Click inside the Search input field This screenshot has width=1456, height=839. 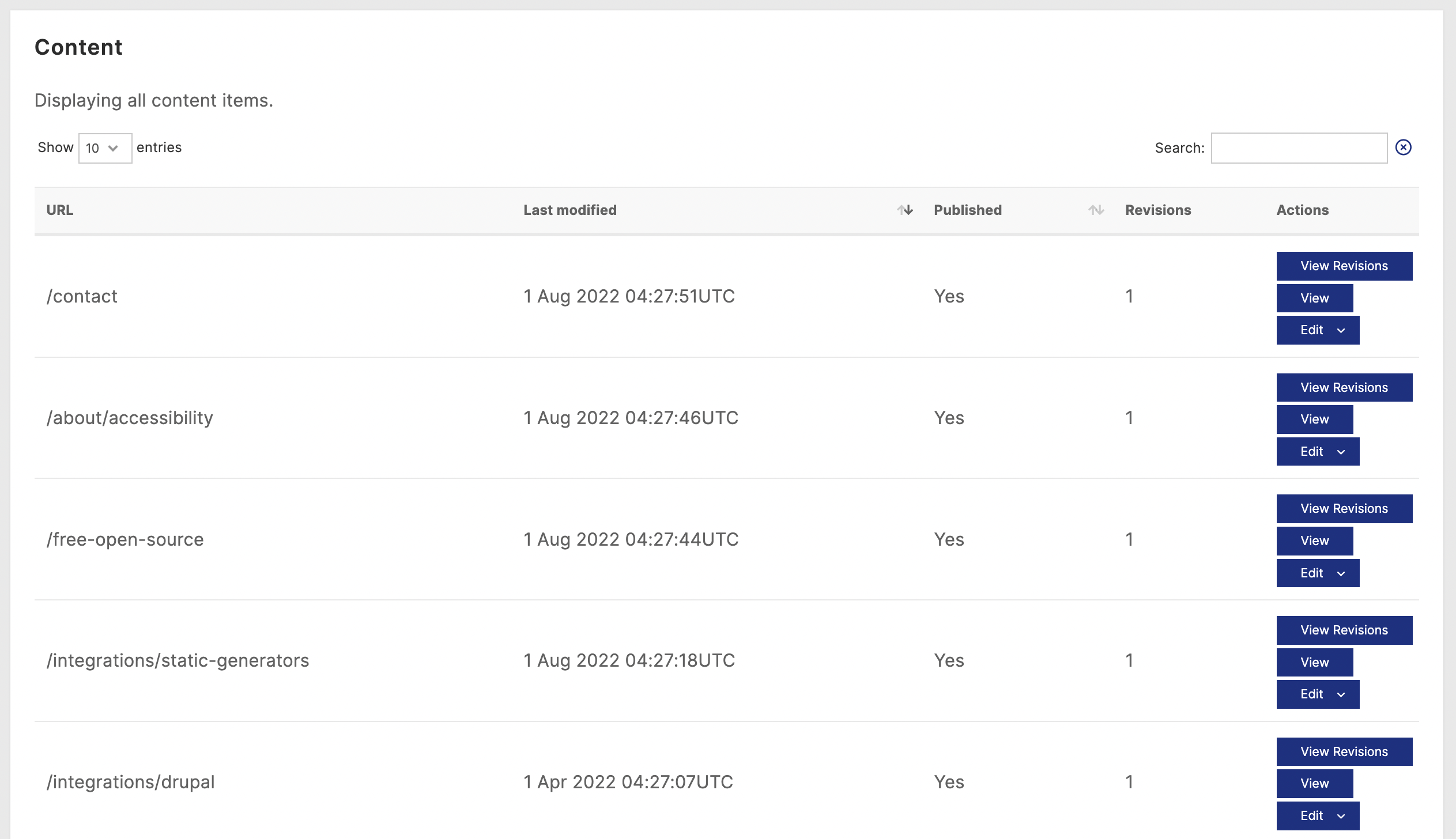point(1300,147)
